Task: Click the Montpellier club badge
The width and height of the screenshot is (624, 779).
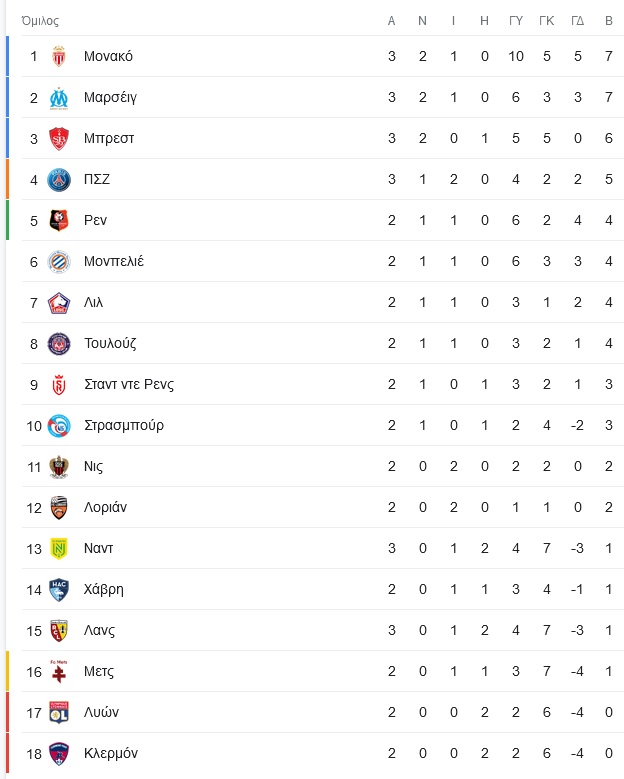Action: click(59, 261)
